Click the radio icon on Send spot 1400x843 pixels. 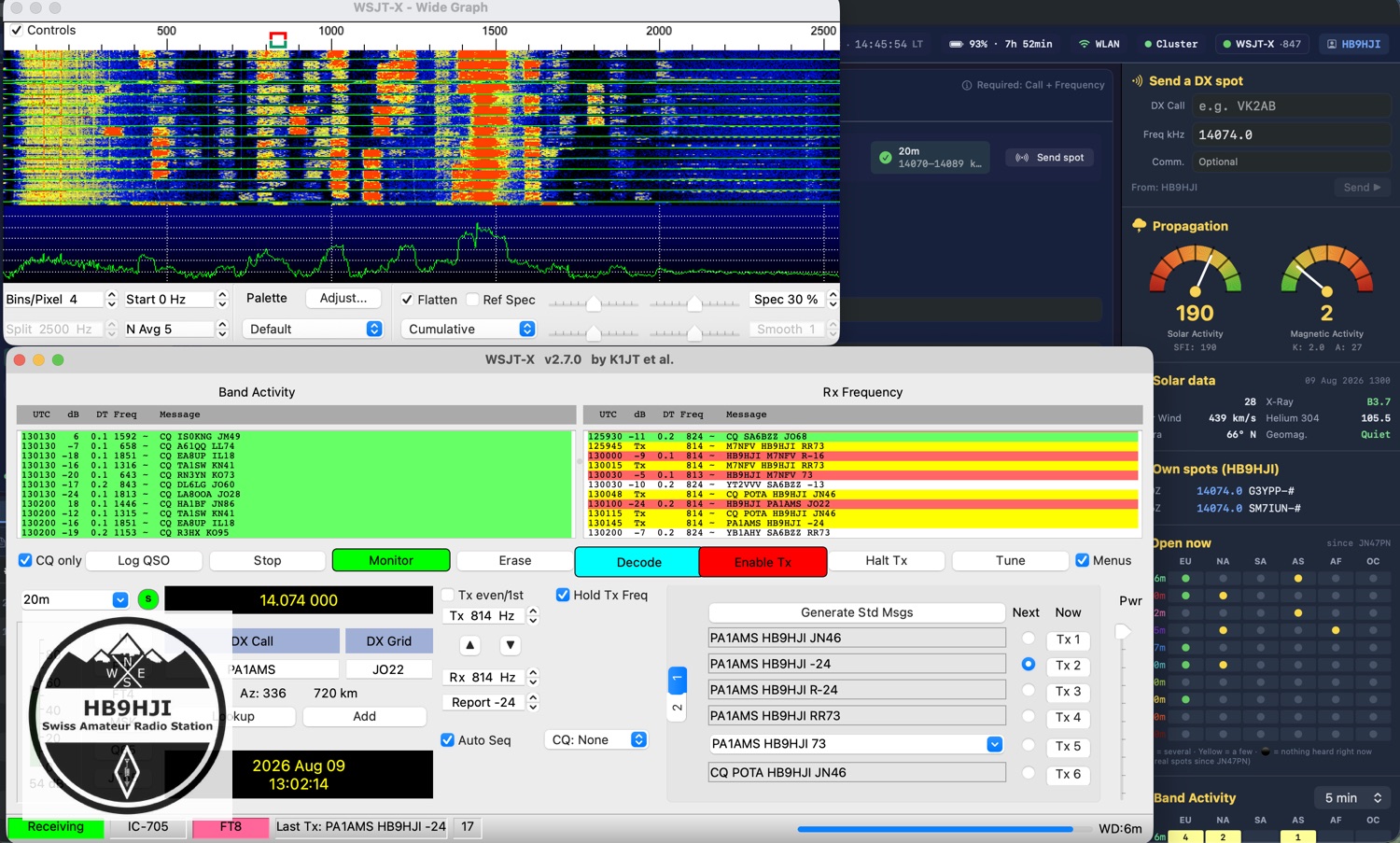click(1022, 158)
